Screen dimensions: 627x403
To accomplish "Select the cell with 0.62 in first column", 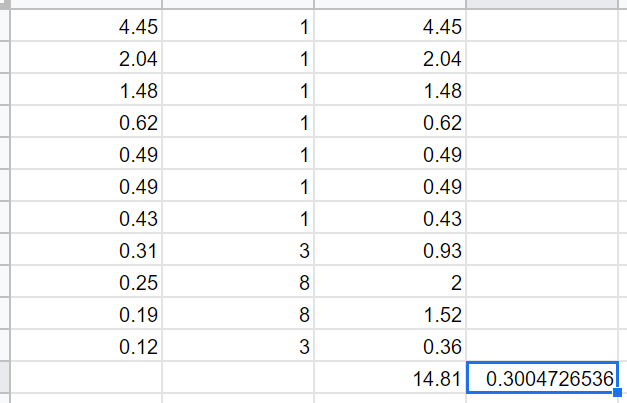I will click(86, 122).
